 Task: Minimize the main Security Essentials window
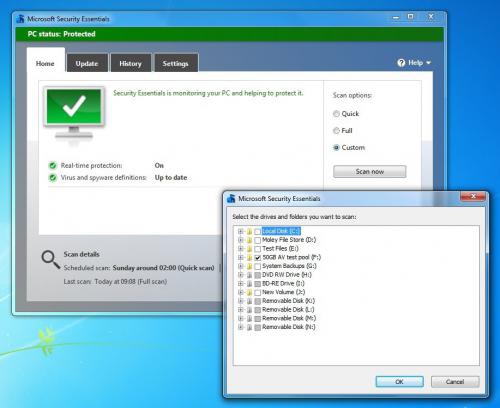pyautogui.click(x=396, y=17)
